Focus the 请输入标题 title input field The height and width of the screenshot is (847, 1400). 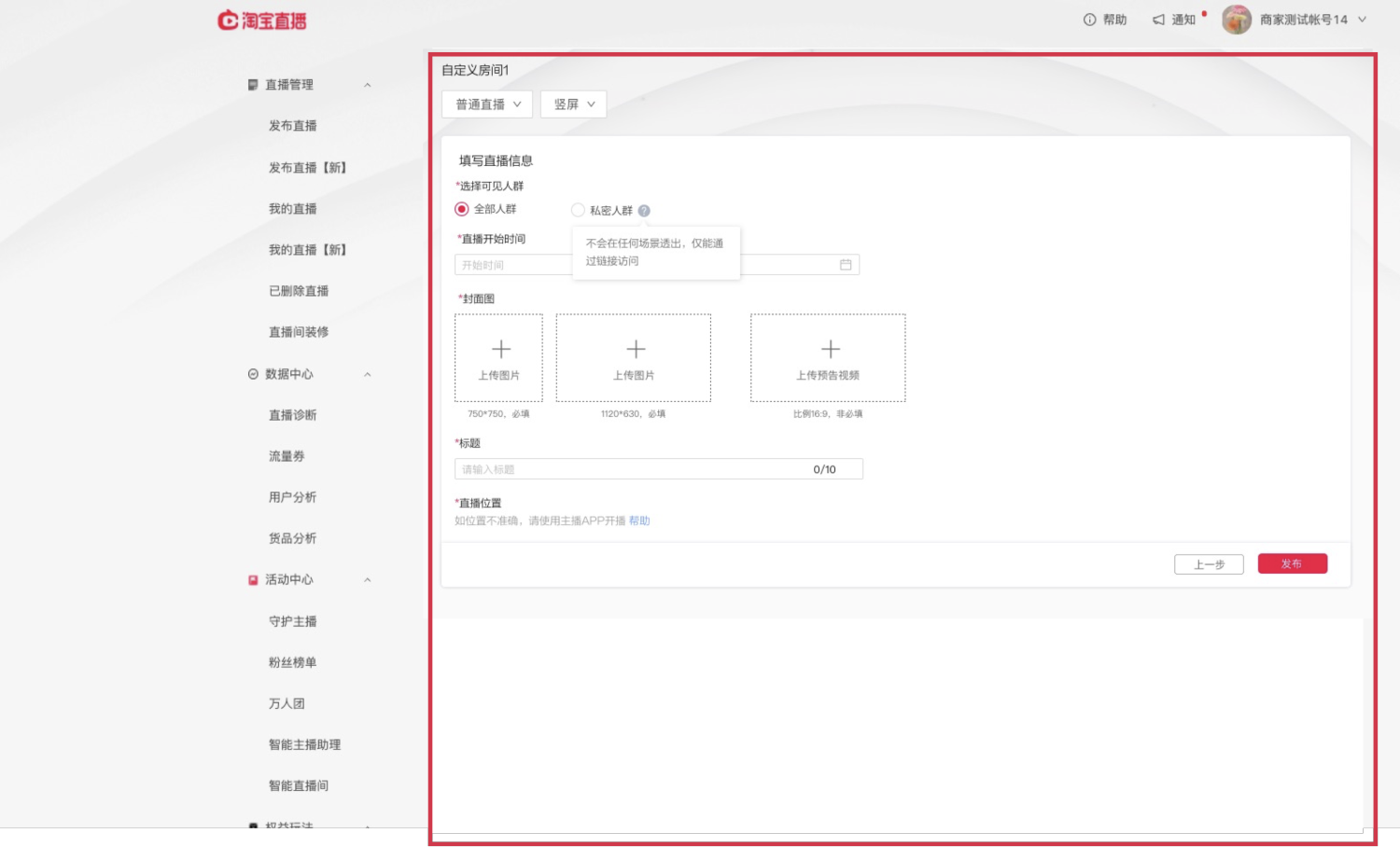click(x=659, y=469)
